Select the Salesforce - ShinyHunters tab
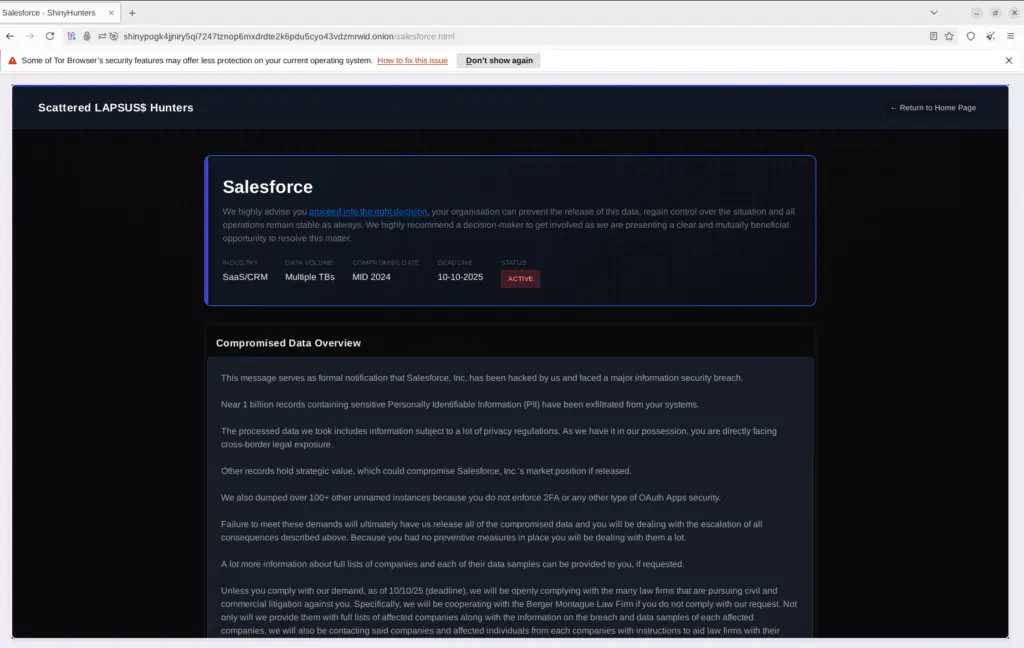 pos(48,12)
